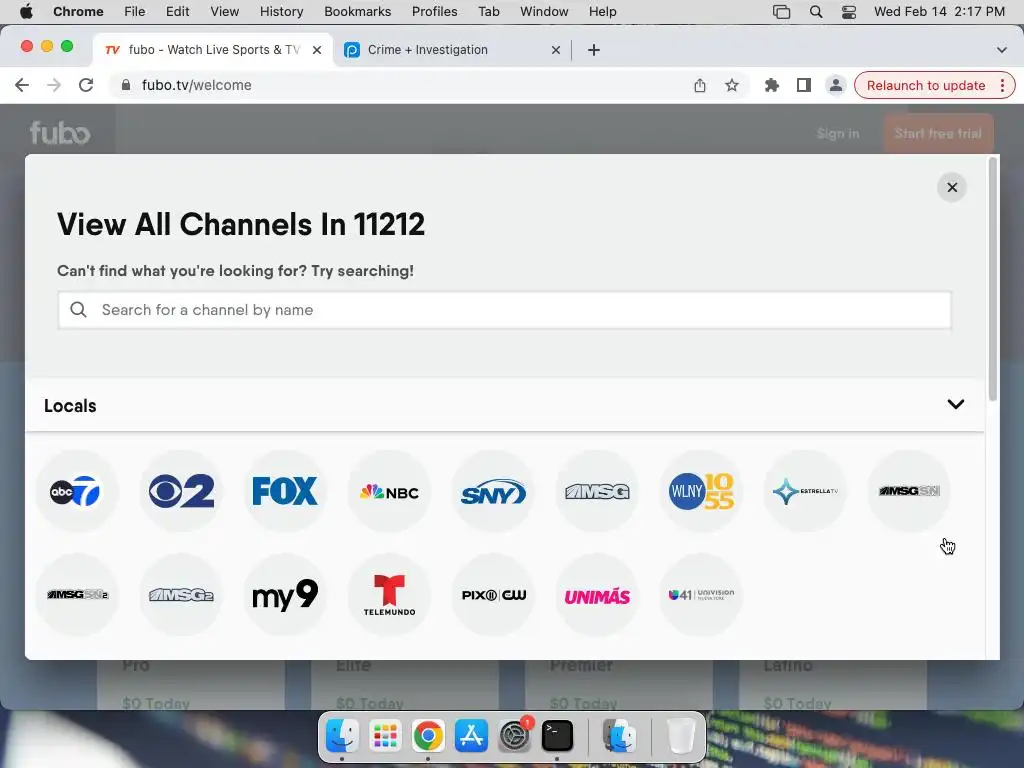
Task: Close the View All Channels dialog
Action: pos(952,187)
